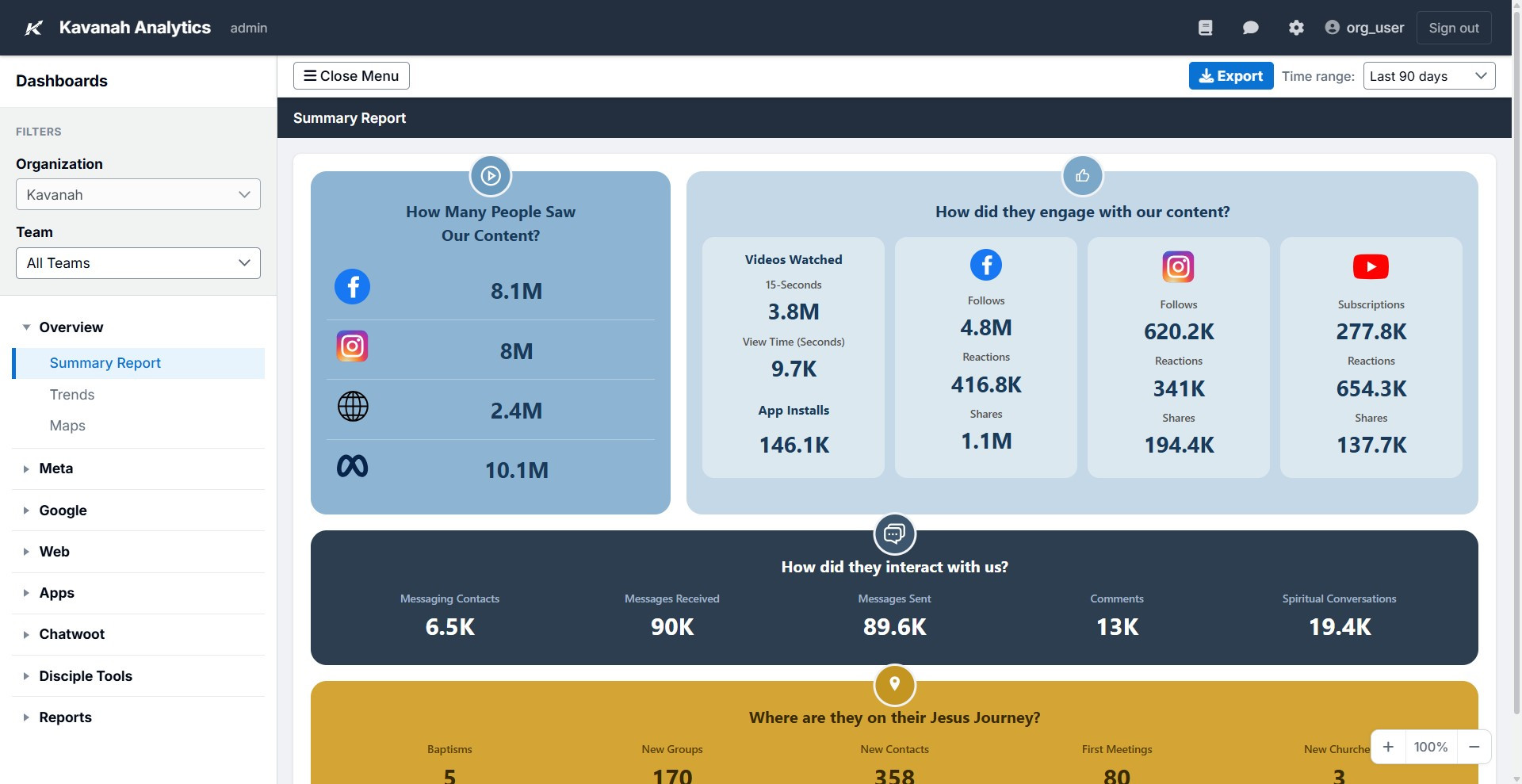
Task: Collapse the Overview section in sidebar
Action: point(25,327)
